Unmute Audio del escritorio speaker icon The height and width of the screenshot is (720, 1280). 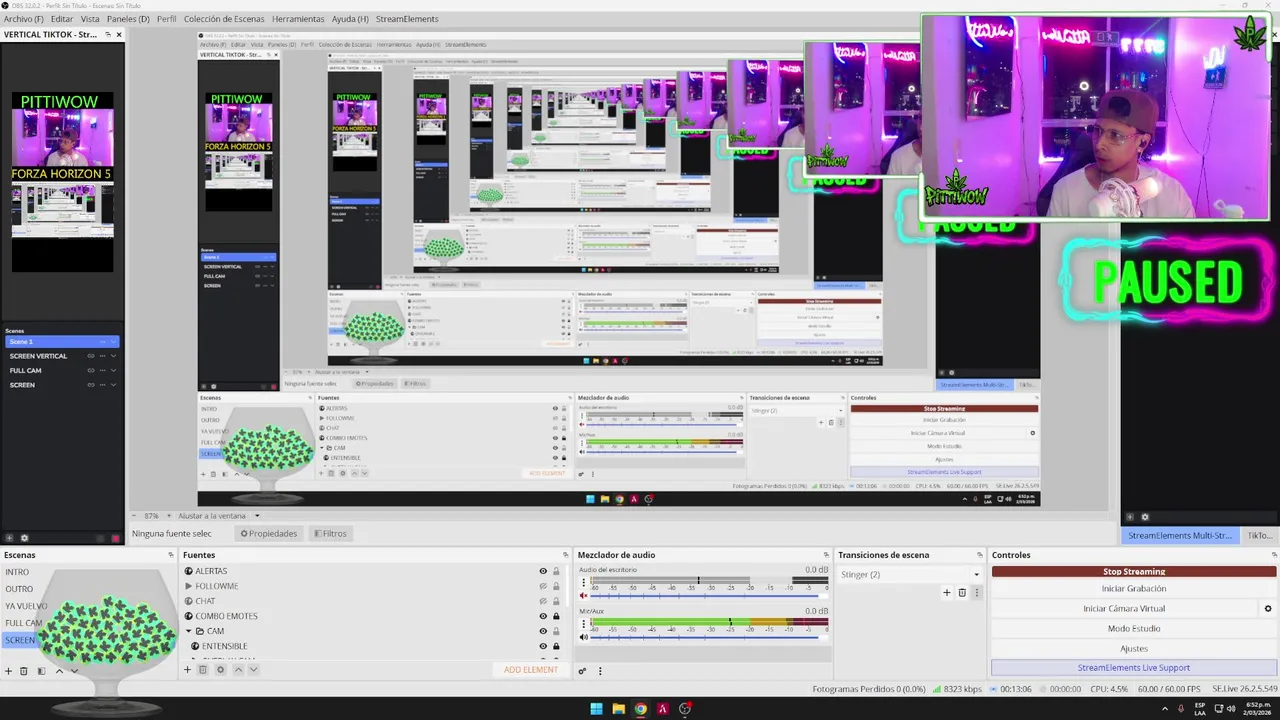(584, 595)
